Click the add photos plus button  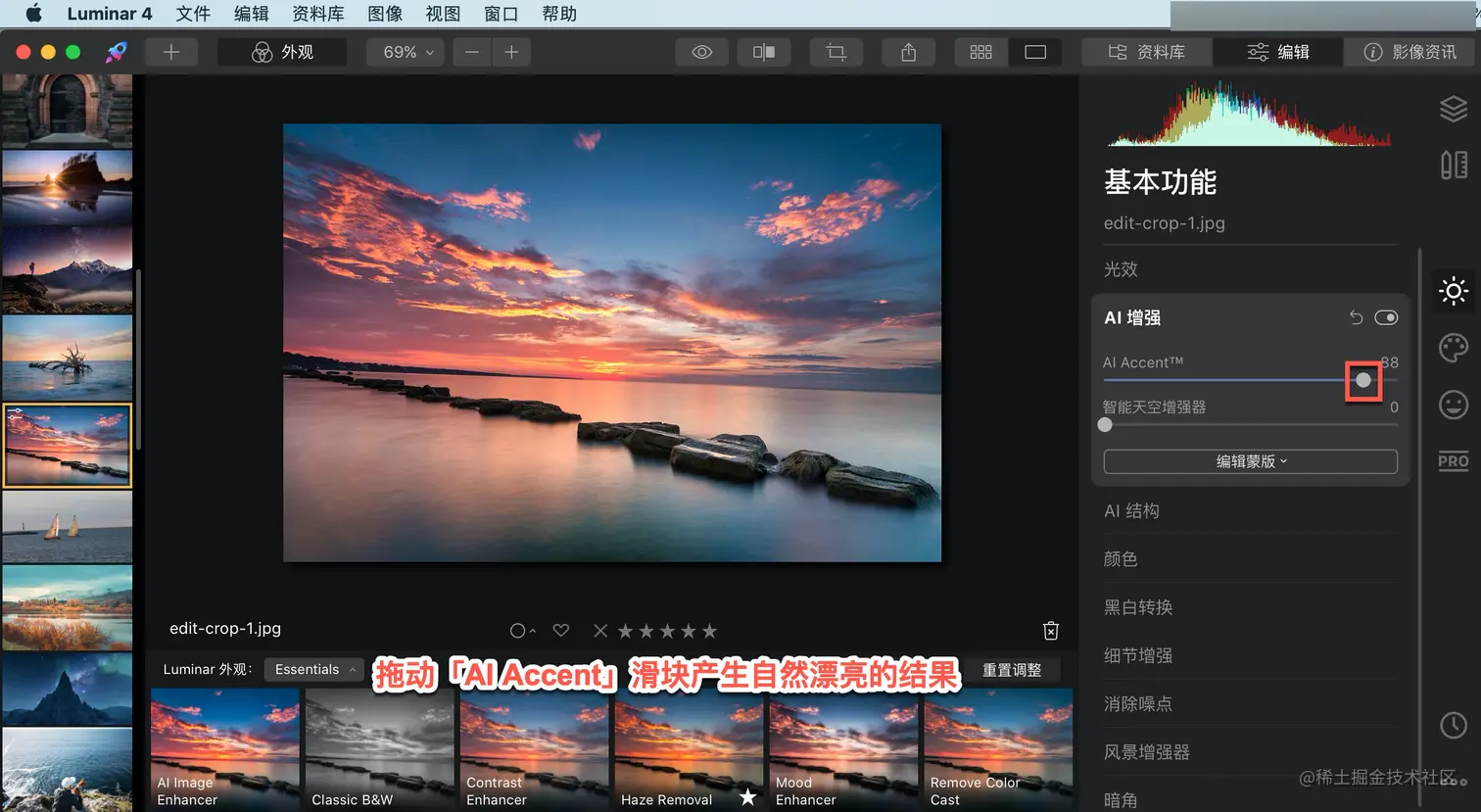coord(171,52)
